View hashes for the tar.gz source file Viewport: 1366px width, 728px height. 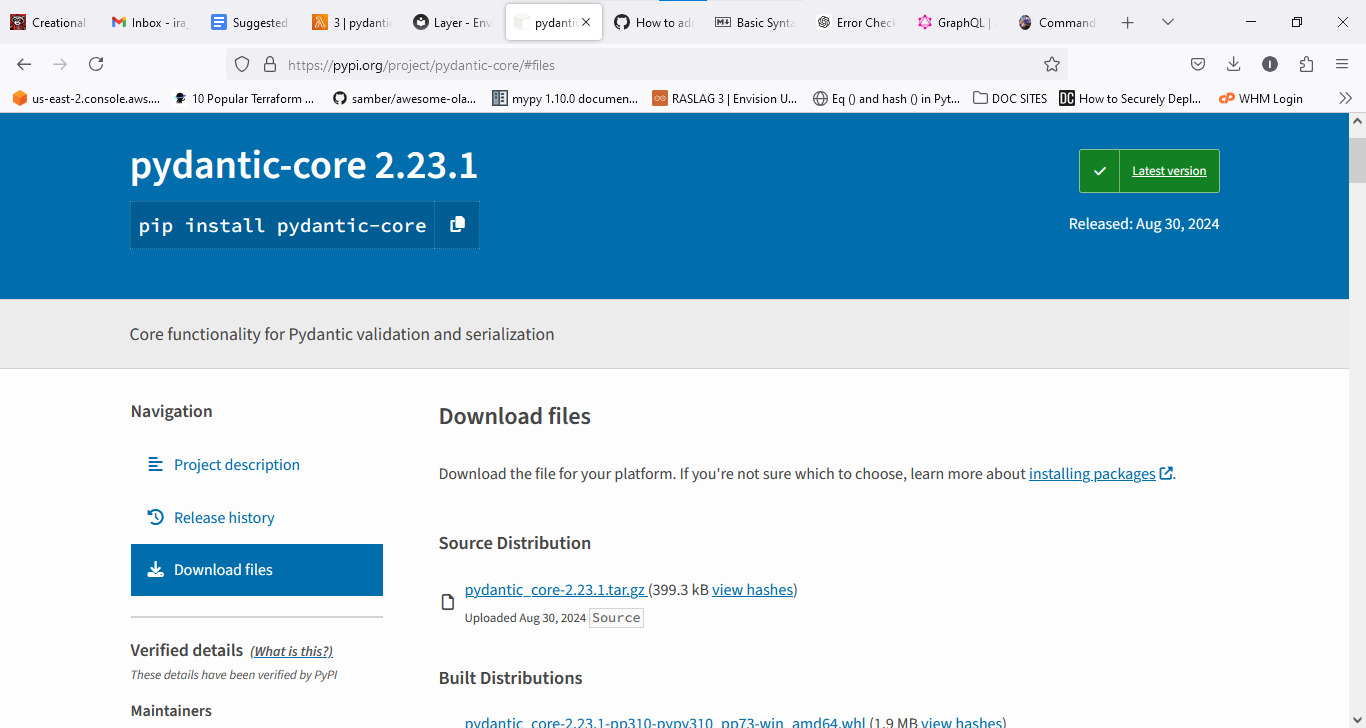tap(753, 590)
